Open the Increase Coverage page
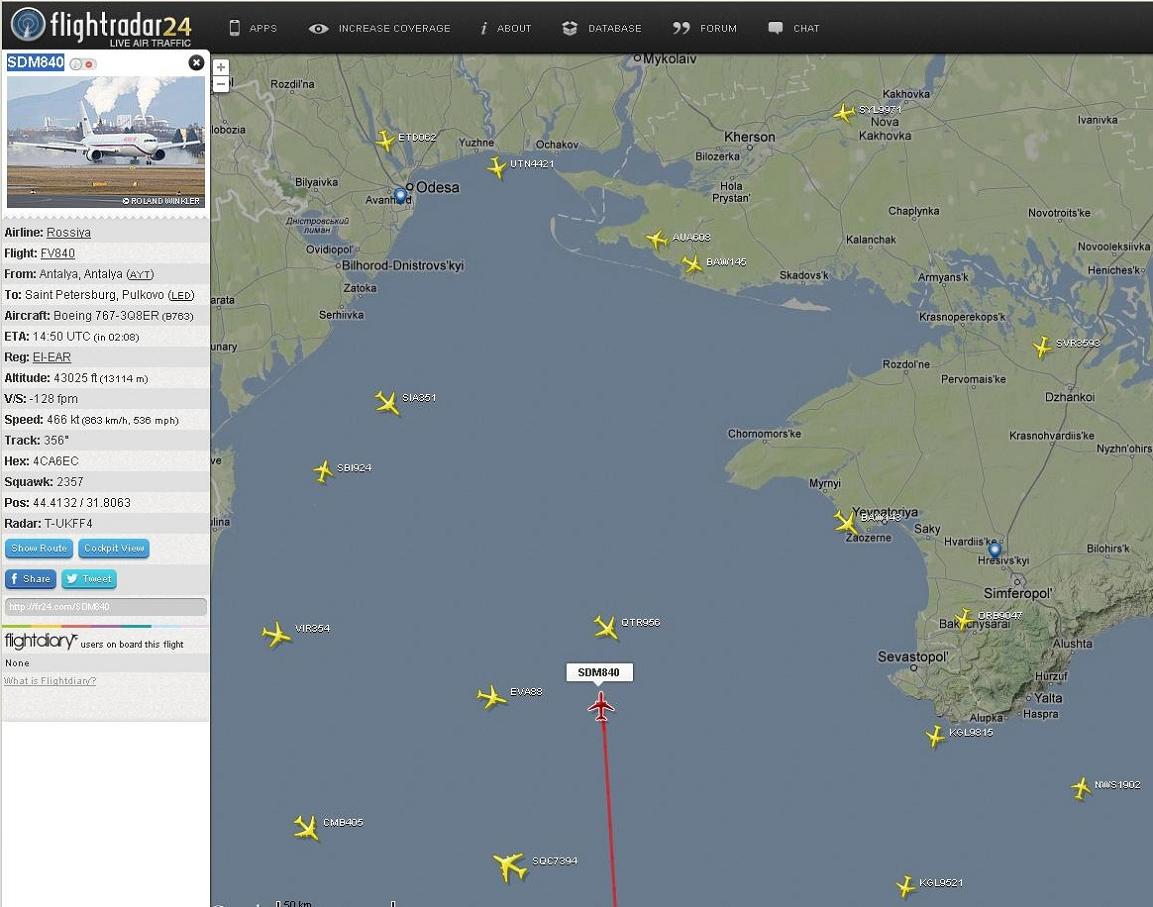Screen dimensions: 1153x907 [379, 28]
